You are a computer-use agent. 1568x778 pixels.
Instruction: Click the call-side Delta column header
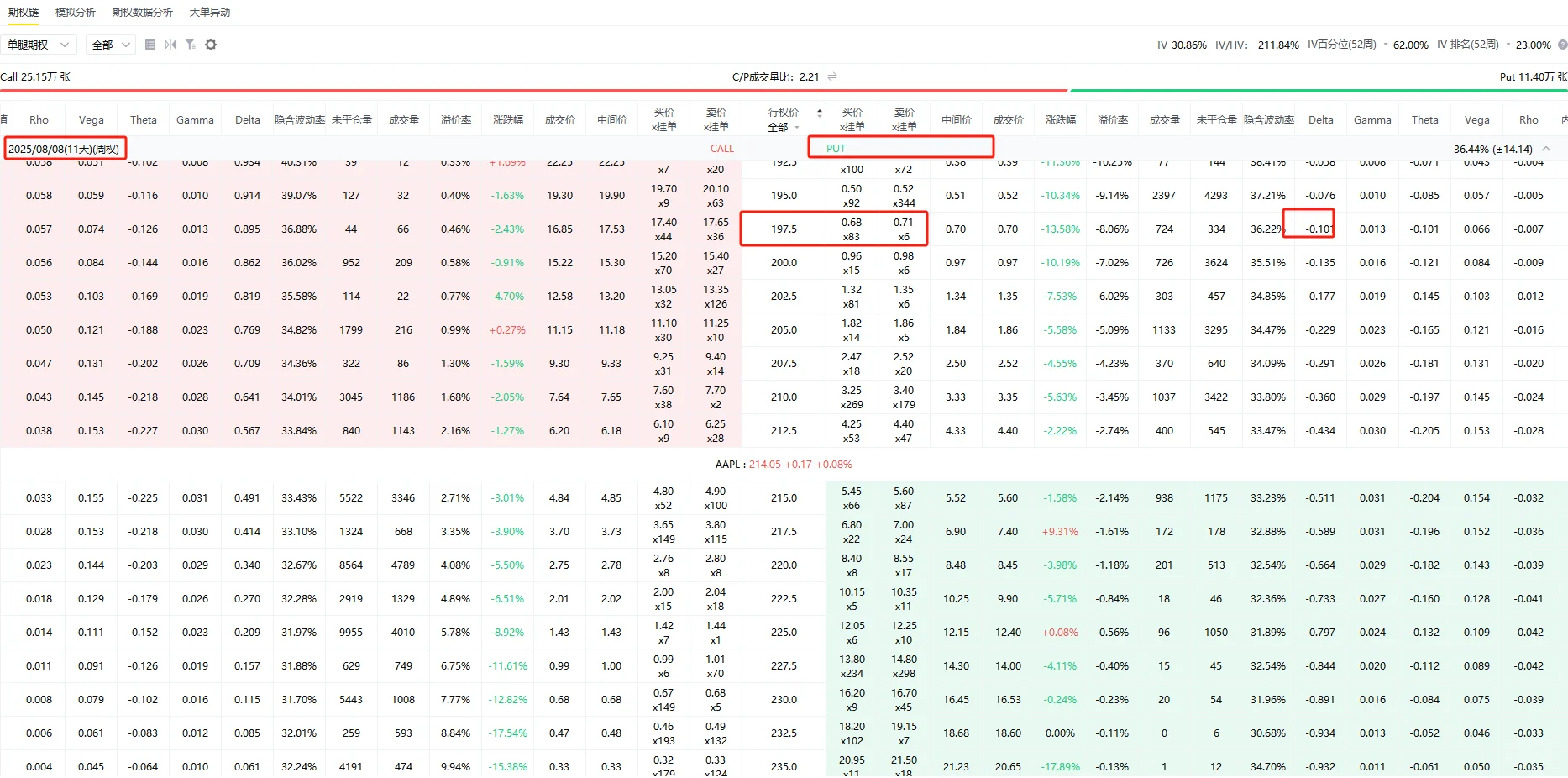pyautogui.click(x=248, y=120)
